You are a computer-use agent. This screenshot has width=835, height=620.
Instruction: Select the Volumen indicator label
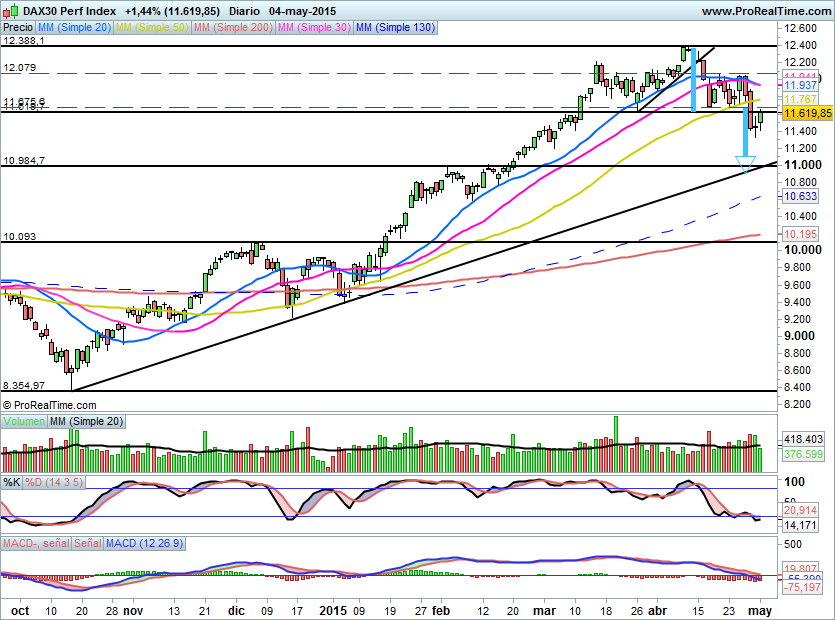pyautogui.click(x=24, y=421)
